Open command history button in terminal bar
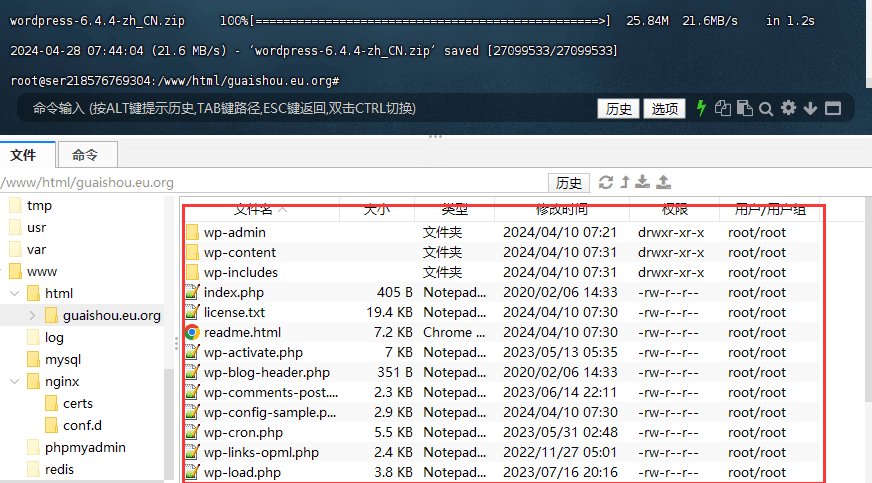Viewport: 872px width, 483px height. [618, 108]
